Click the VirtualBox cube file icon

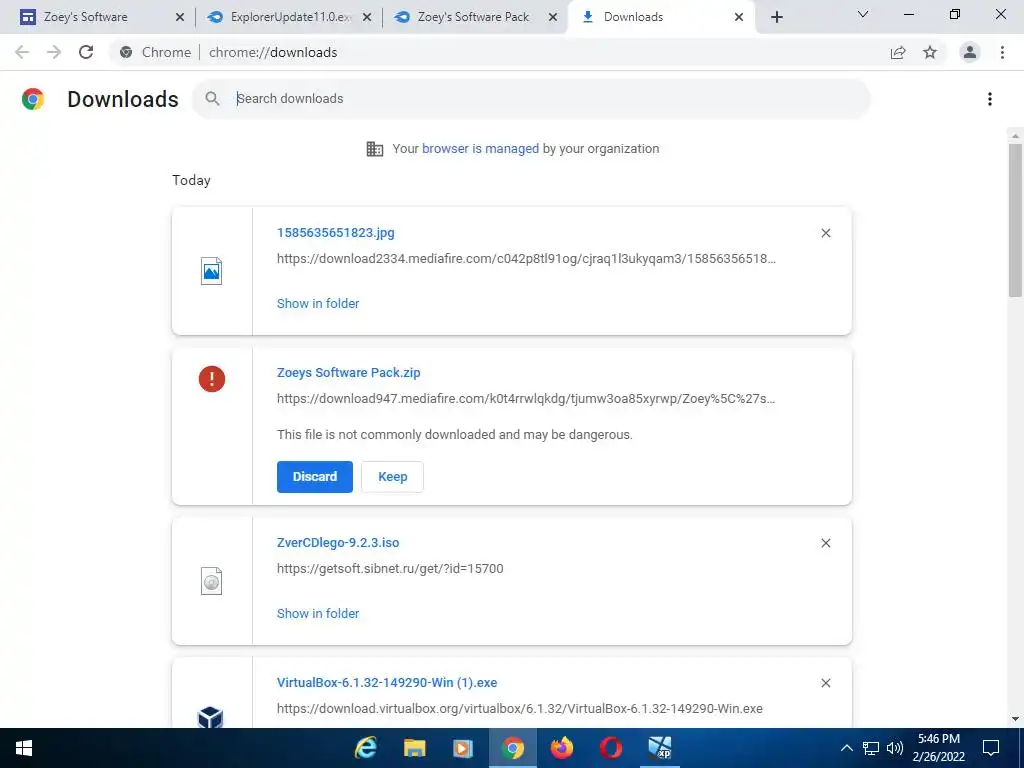click(210, 717)
